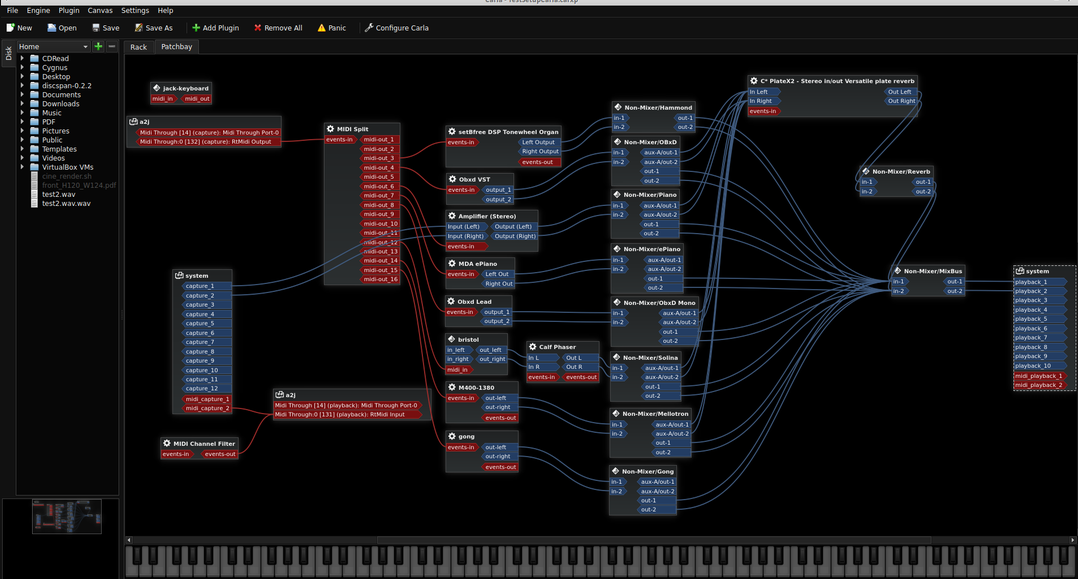Click the New toolbar icon
Viewport: 1078px width, 579px height.
(10, 28)
